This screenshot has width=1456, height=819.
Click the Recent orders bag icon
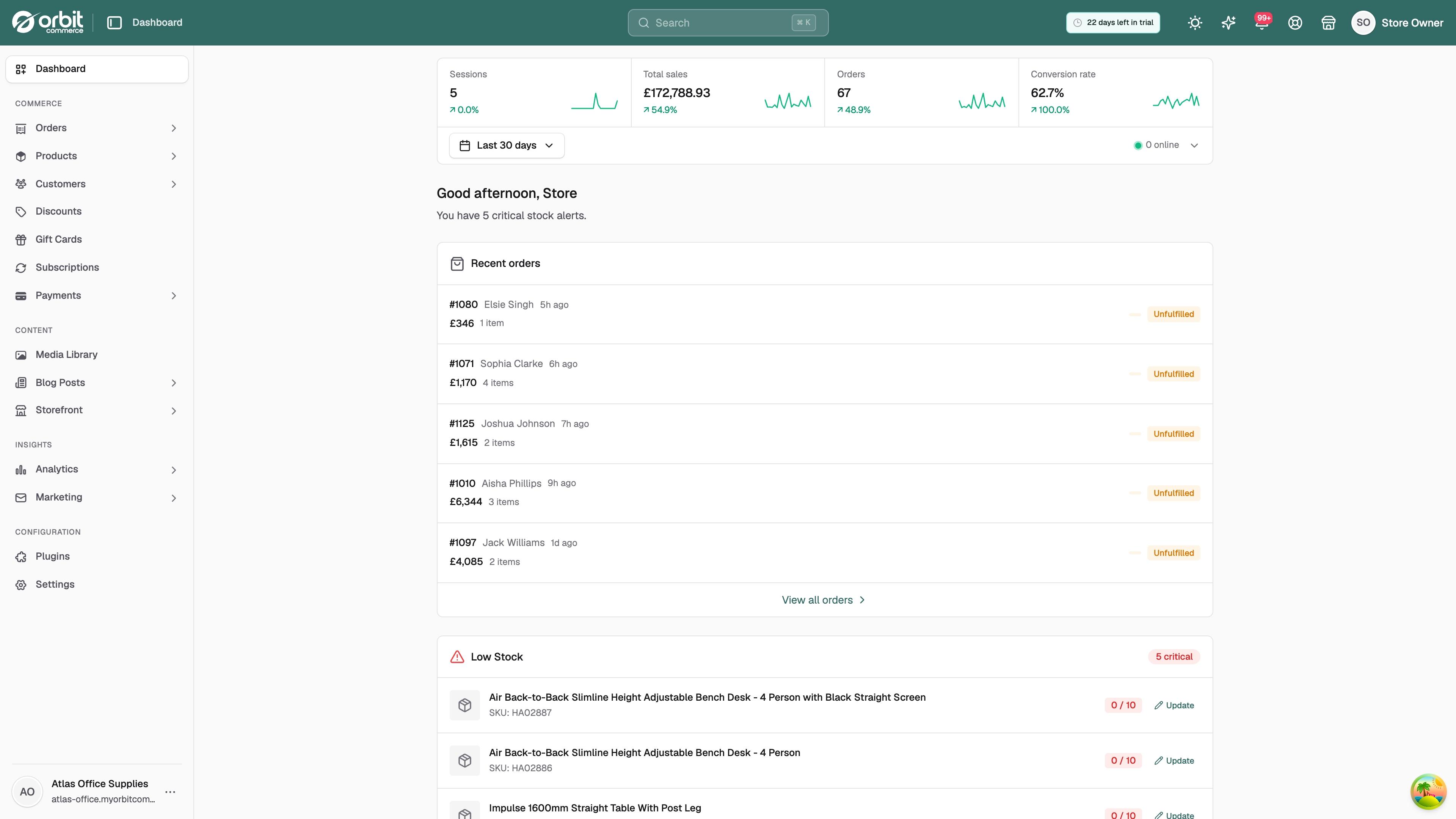(457, 264)
